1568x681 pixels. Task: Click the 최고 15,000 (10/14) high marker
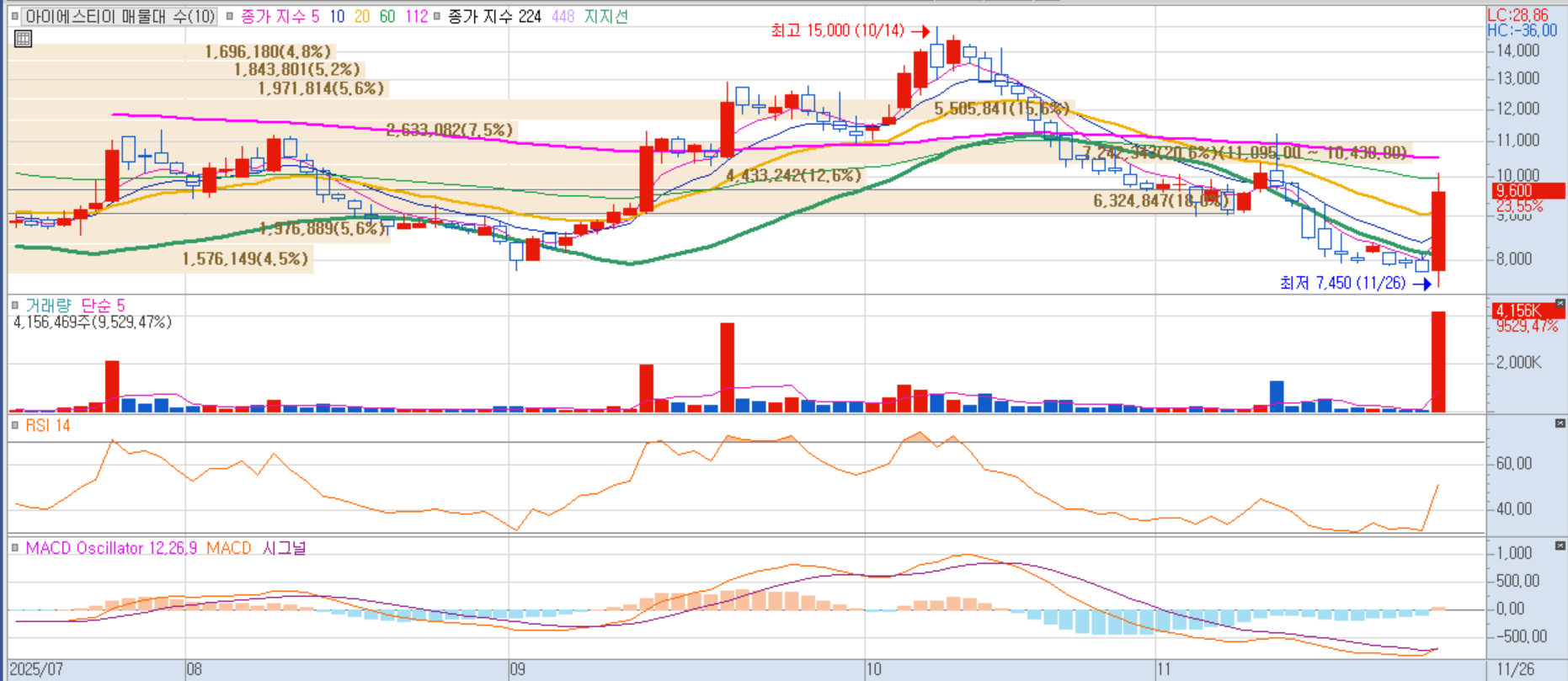(x=850, y=30)
